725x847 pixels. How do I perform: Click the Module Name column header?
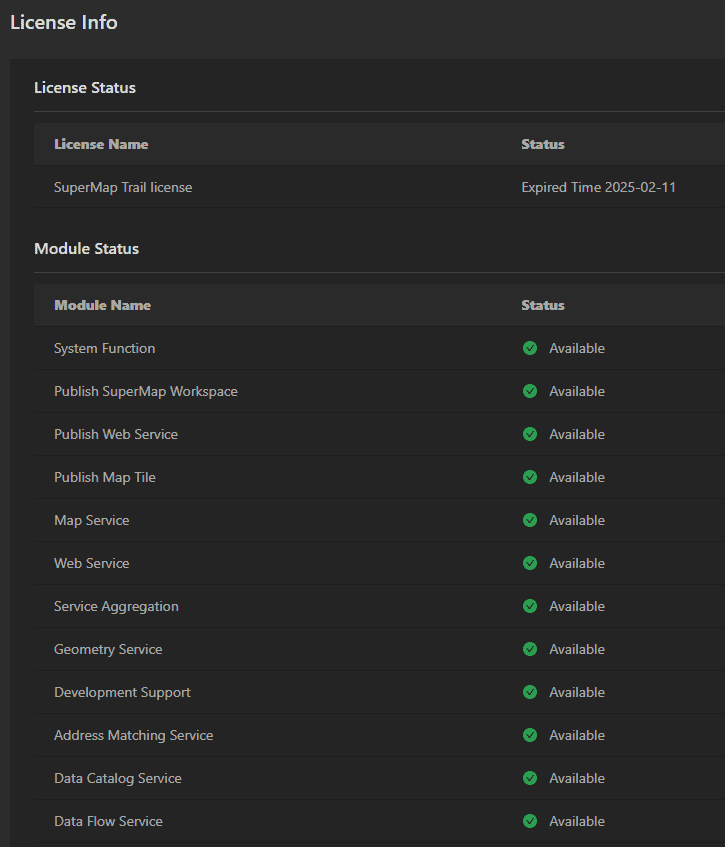[102, 305]
